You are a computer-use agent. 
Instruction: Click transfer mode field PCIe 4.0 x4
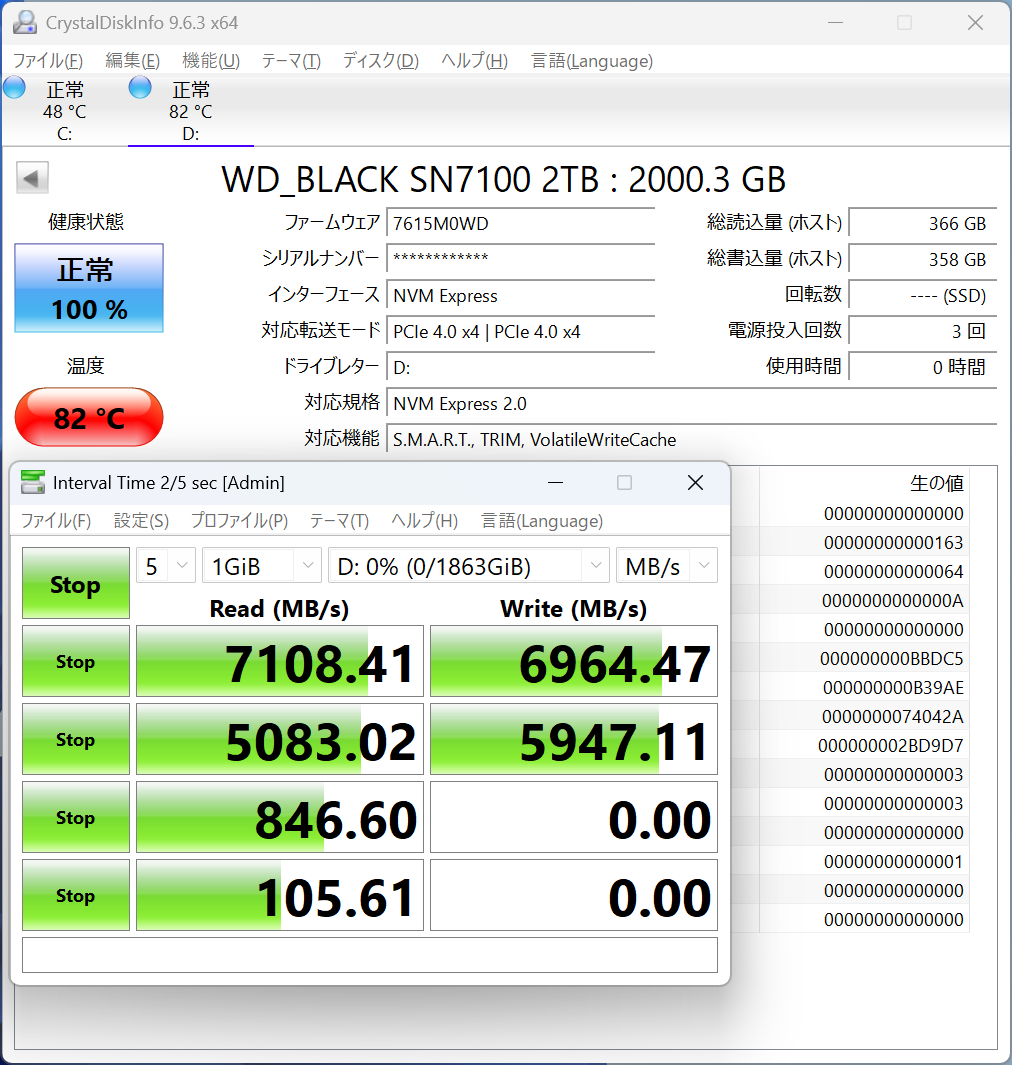pyautogui.click(x=521, y=331)
